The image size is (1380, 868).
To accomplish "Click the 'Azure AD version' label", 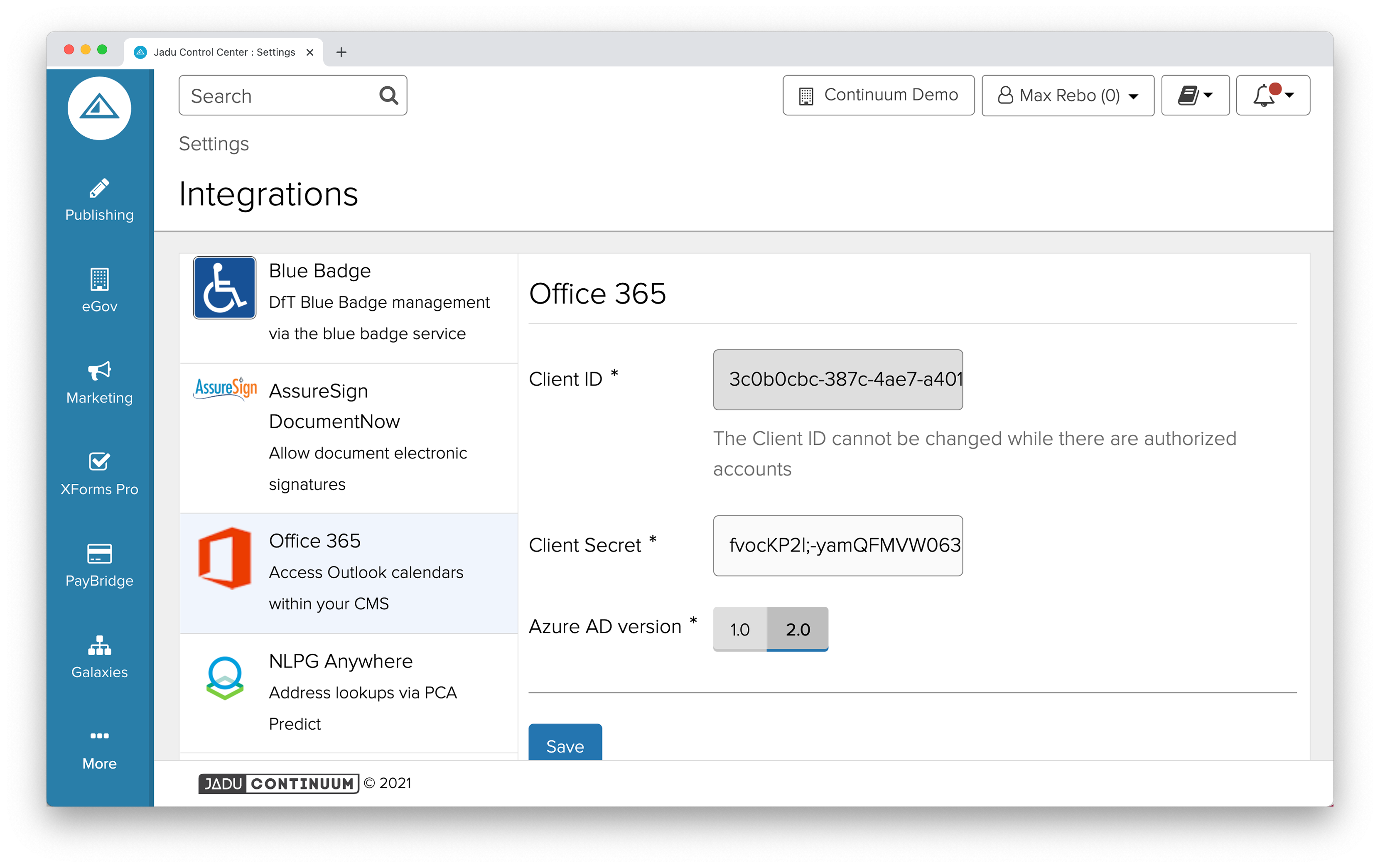I will coord(604,626).
